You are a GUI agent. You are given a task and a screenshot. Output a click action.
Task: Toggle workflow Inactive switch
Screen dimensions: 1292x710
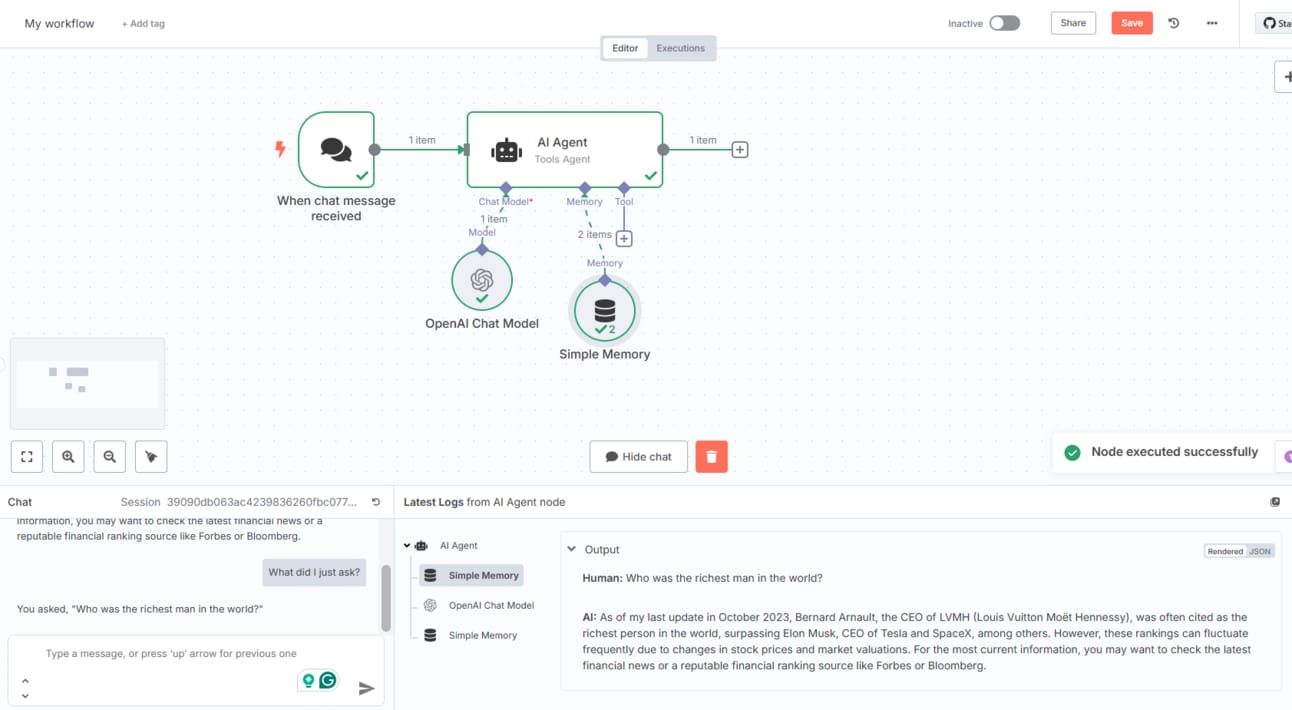point(1004,23)
